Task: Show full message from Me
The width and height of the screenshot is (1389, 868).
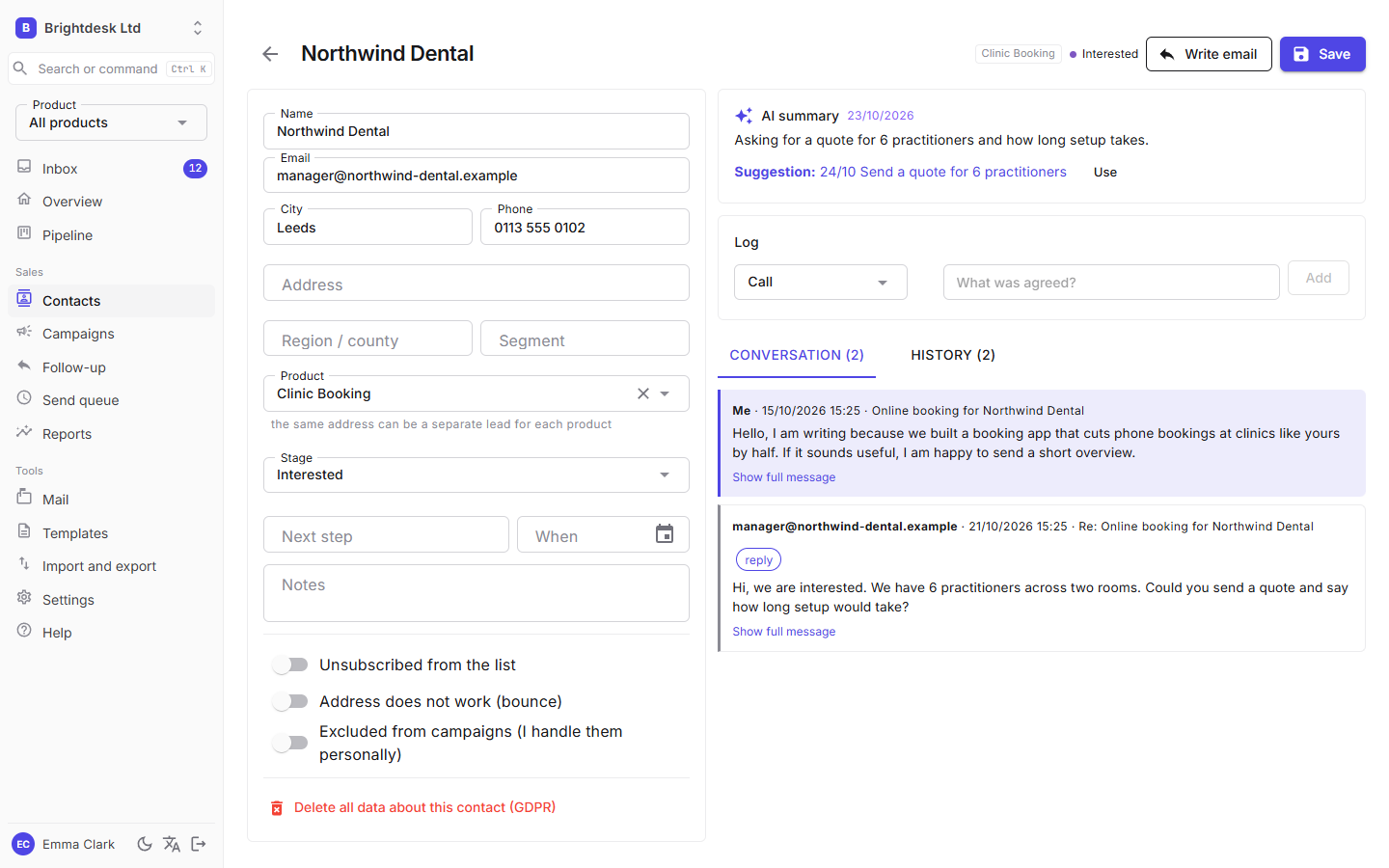Action: (x=784, y=477)
